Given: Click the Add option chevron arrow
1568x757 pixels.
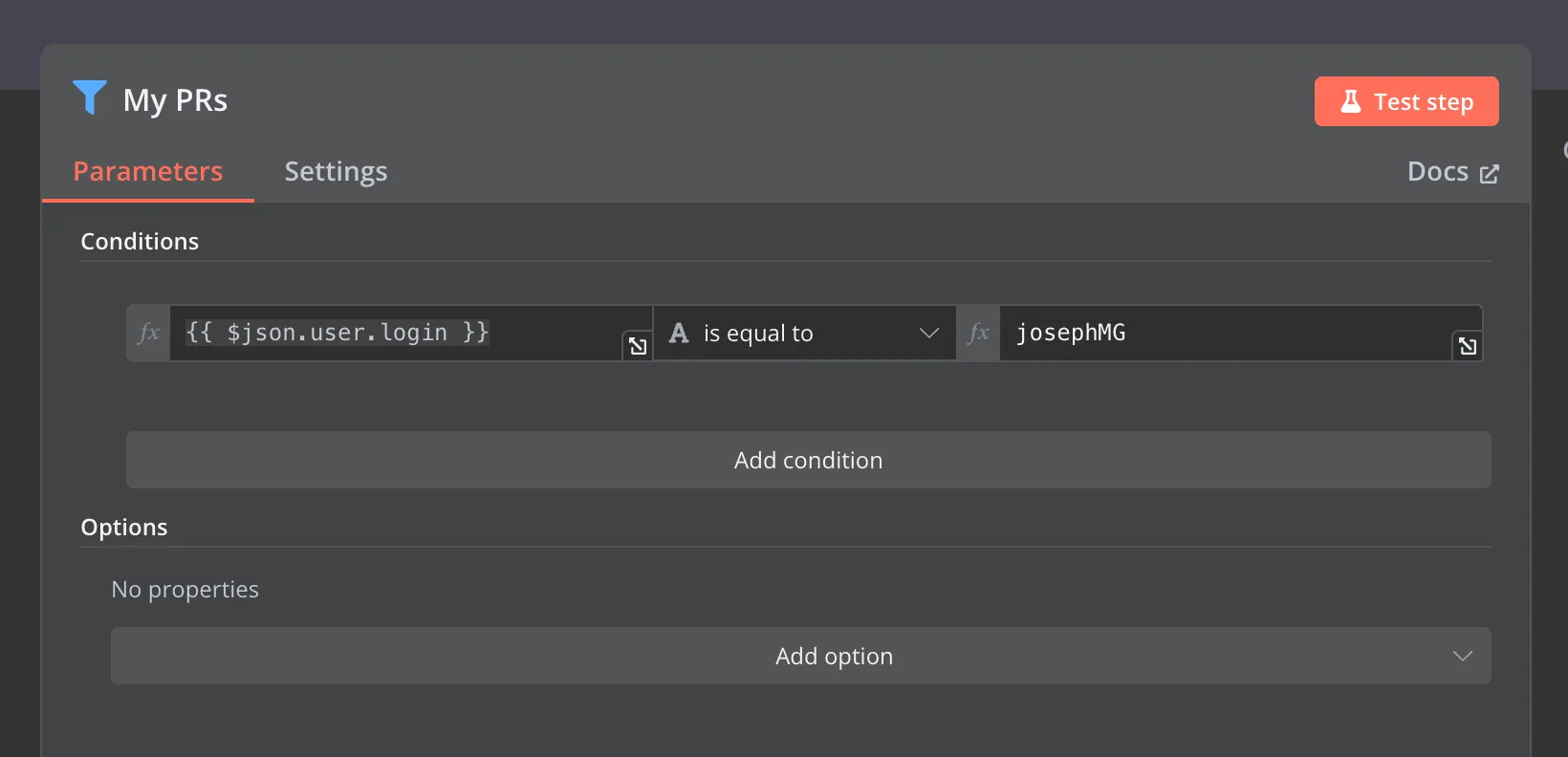Looking at the screenshot, I should [x=1462, y=656].
